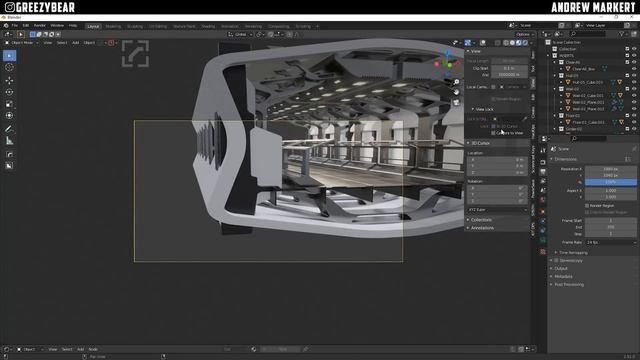This screenshot has height=360, width=640.
Task: Toggle X-ray icon in viewport header
Action: (x=498, y=42)
